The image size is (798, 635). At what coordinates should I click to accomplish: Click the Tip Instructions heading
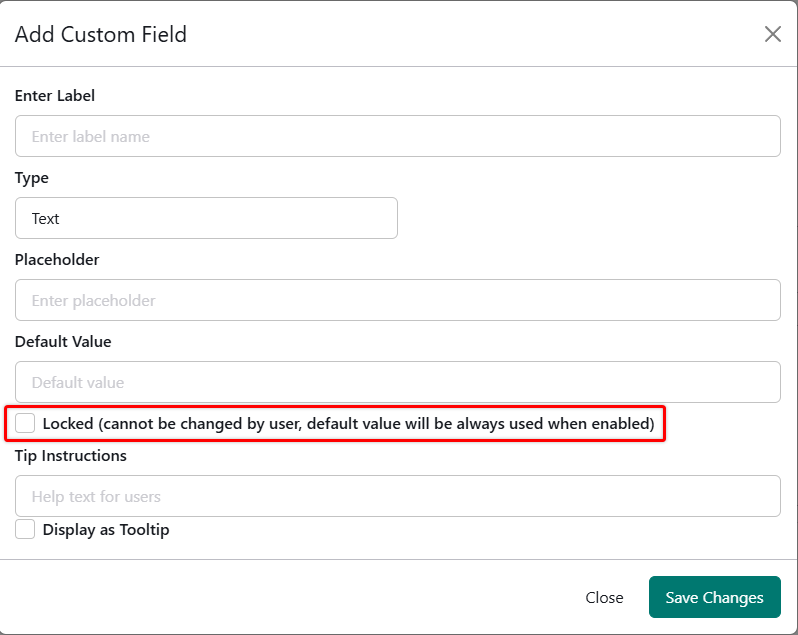coord(71,456)
